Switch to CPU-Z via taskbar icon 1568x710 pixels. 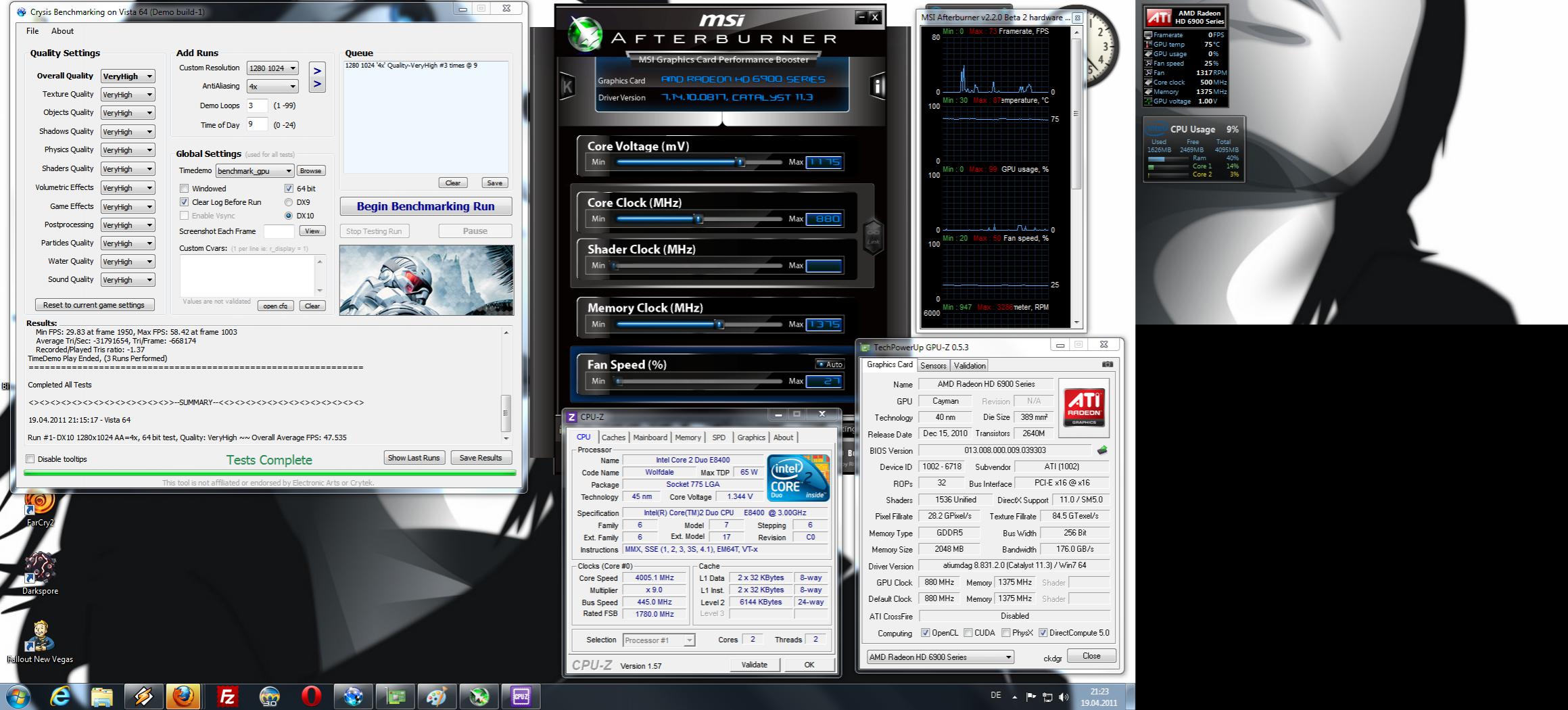pyautogui.click(x=521, y=696)
